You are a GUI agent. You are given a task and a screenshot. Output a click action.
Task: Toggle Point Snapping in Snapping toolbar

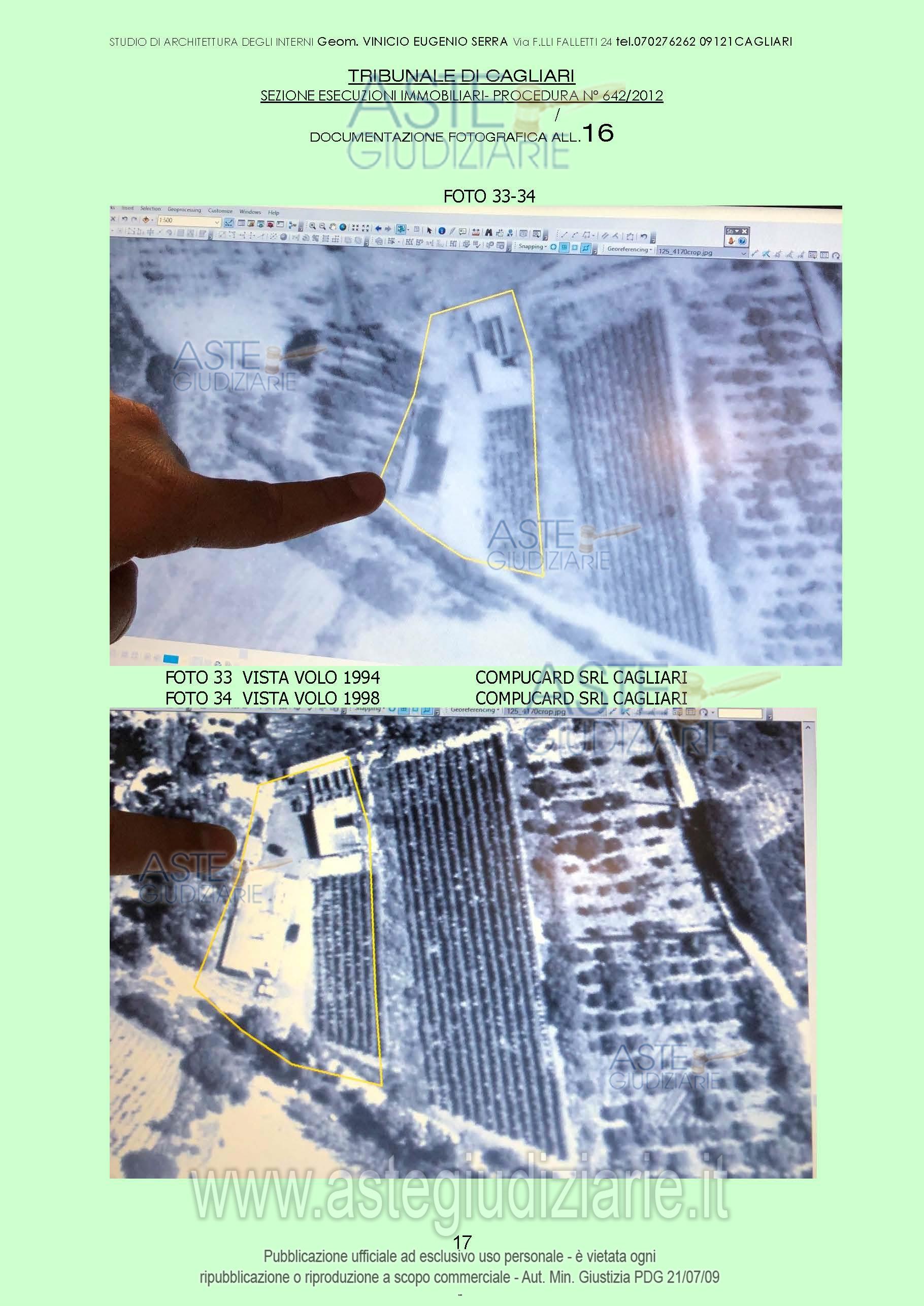click(553, 247)
